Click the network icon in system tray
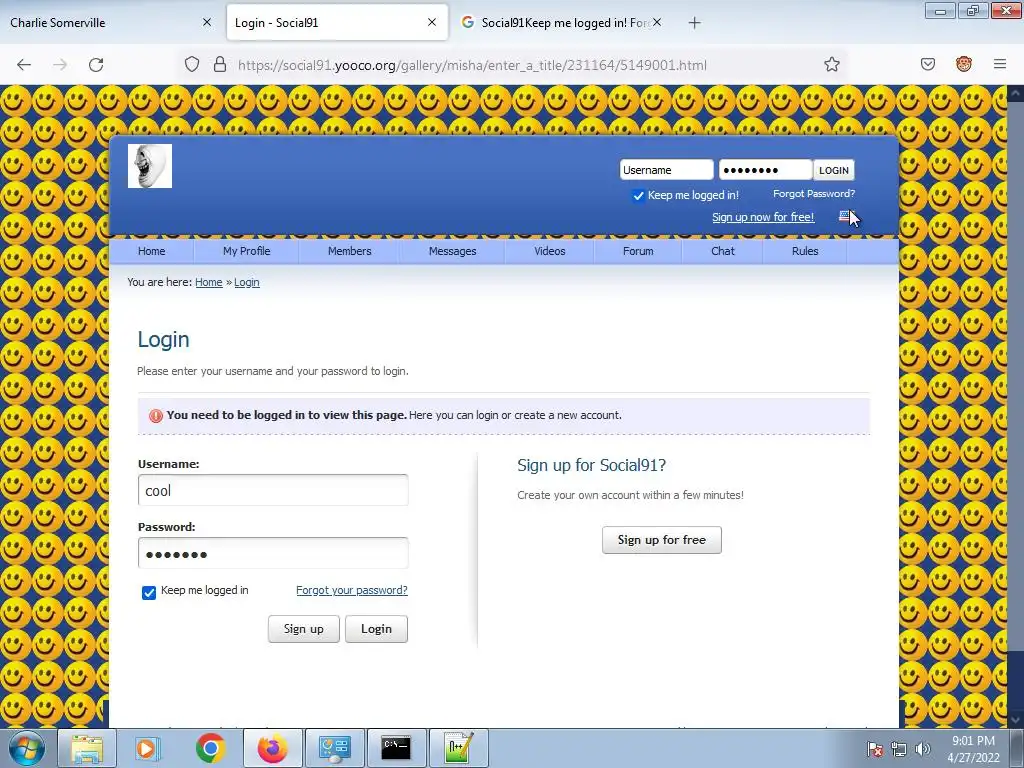This screenshot has width=1024, height=768. coord(899,749)
